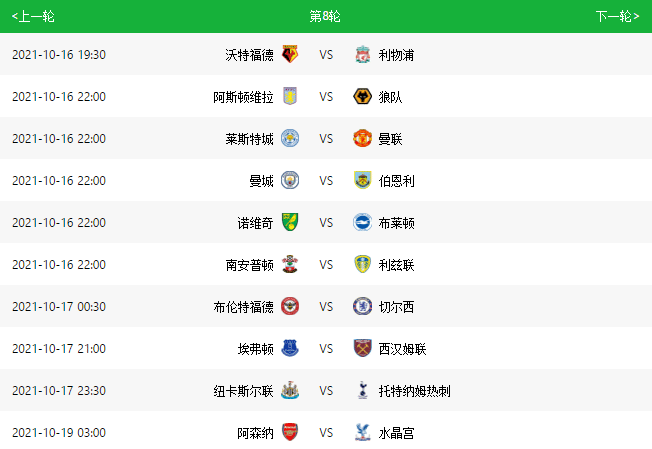Click the Watford club crest icon

pyautogui.click(x=290, y=55)
